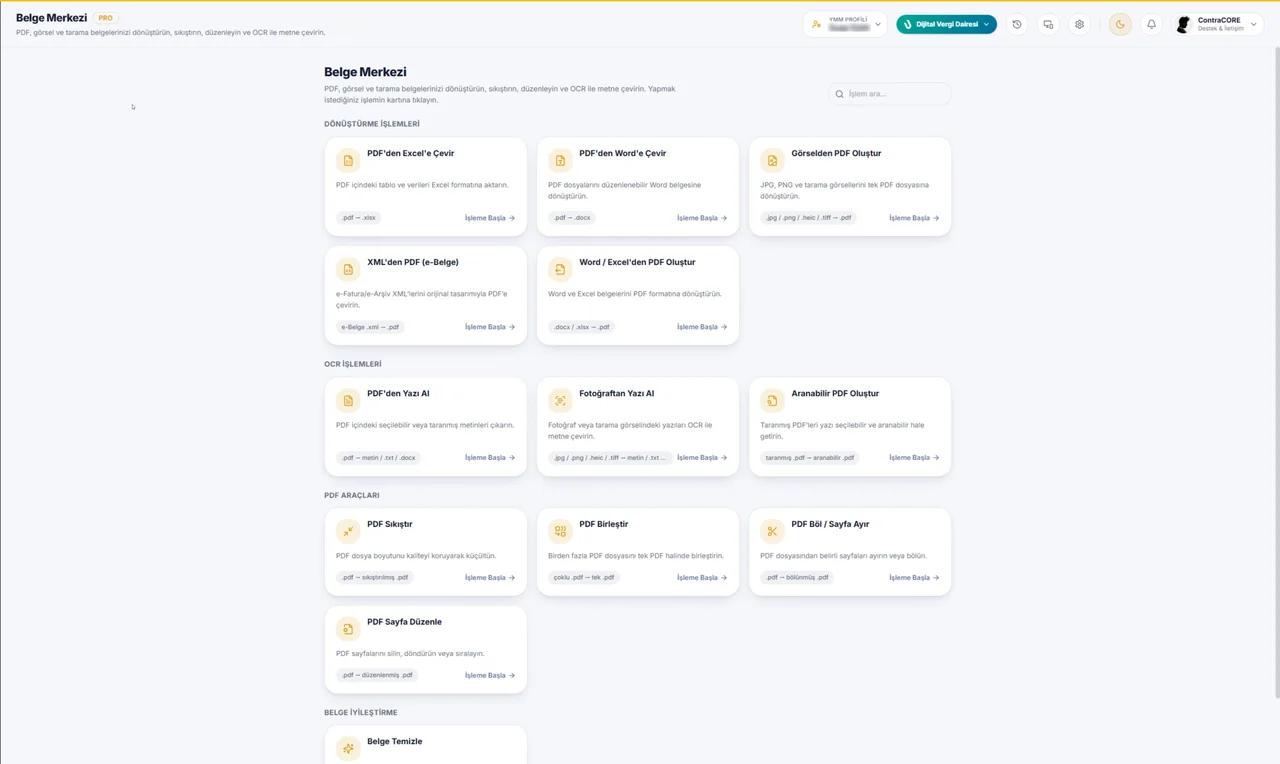The height and width of the screenshot is (764, 1280).
Task: Click İşleme Başla on PDF'den Word'e Çevir
Action: pos(702,218)
